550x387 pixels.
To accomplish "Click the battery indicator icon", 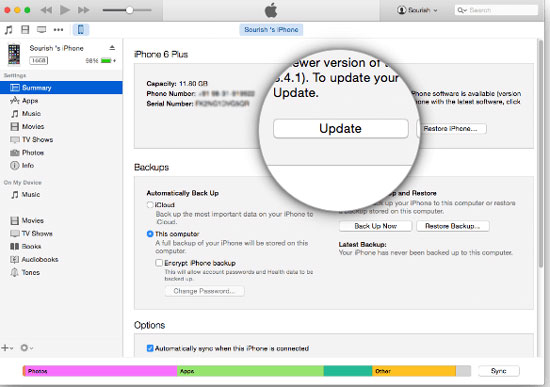I will tap(106, 61).
